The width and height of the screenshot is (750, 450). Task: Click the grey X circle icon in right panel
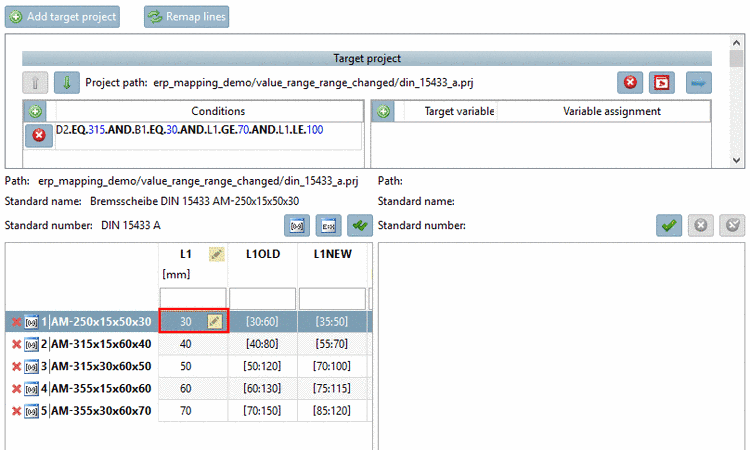tap(701, 225)
